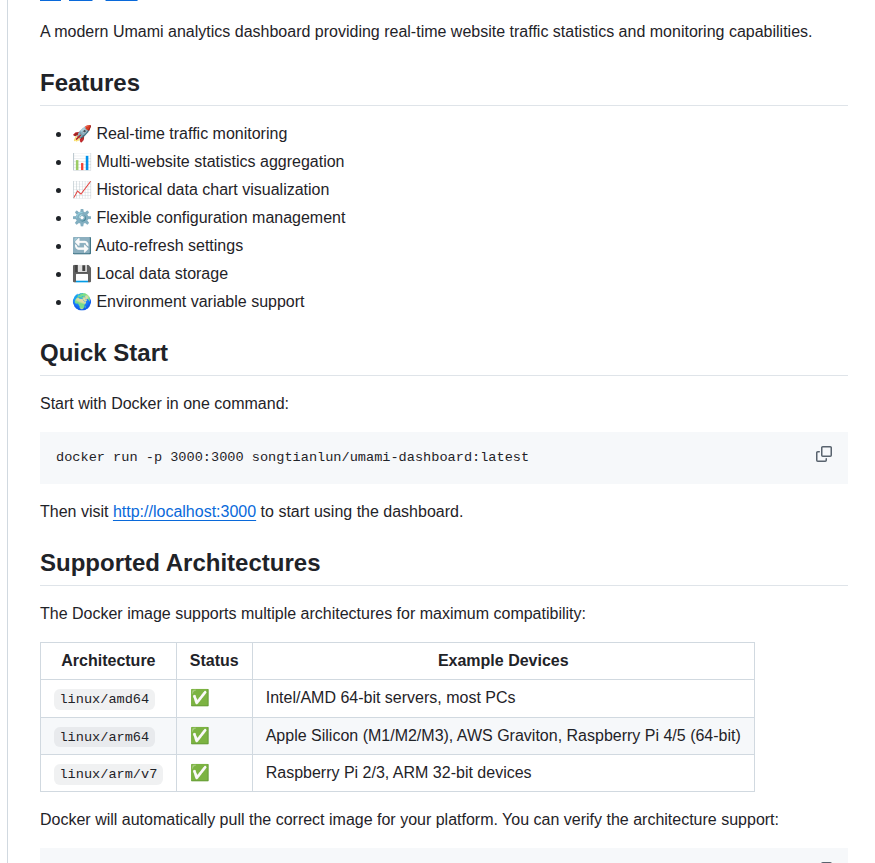Click the rocket icon beside real-time traffic monitoring

tap(81, 133)
